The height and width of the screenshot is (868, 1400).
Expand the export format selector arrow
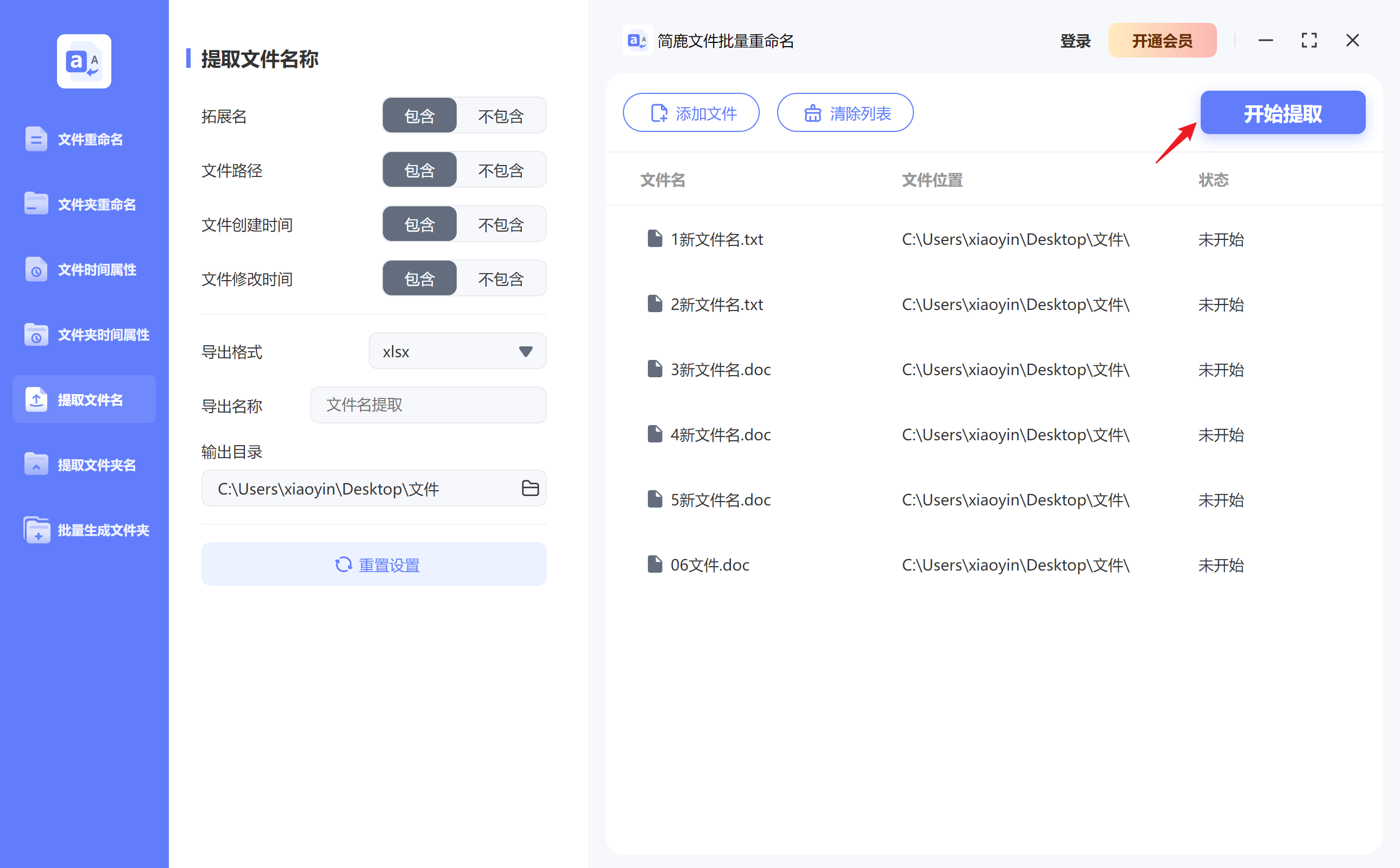coord(526,351)
